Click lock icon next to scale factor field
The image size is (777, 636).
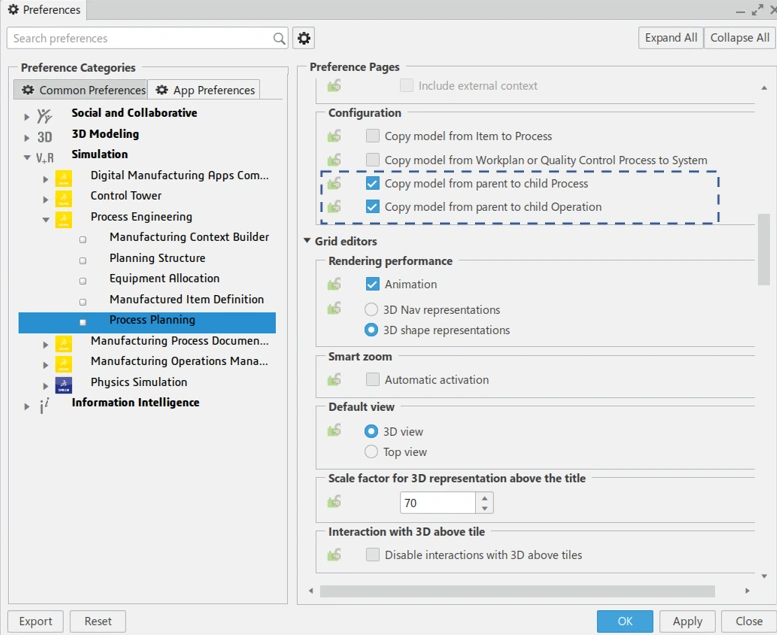click(335, 502)
